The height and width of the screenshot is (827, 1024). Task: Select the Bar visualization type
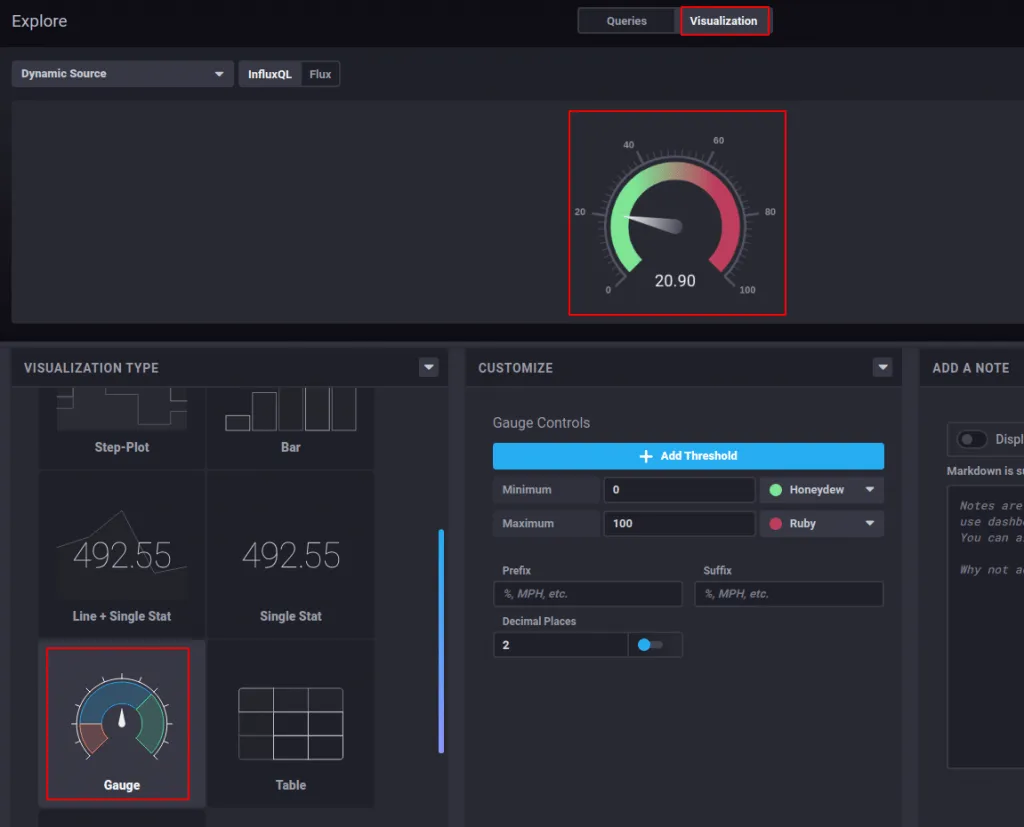pos(291,428)
